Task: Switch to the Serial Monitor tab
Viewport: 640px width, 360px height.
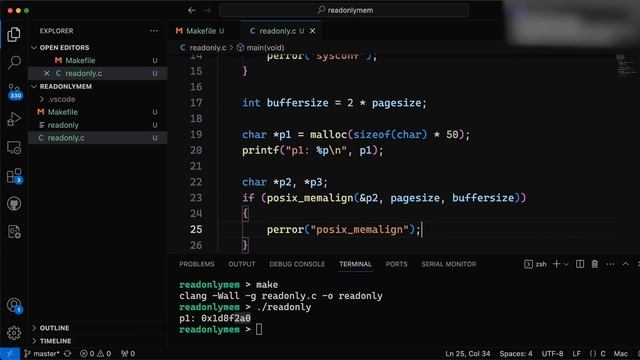Action: [449, 264]
